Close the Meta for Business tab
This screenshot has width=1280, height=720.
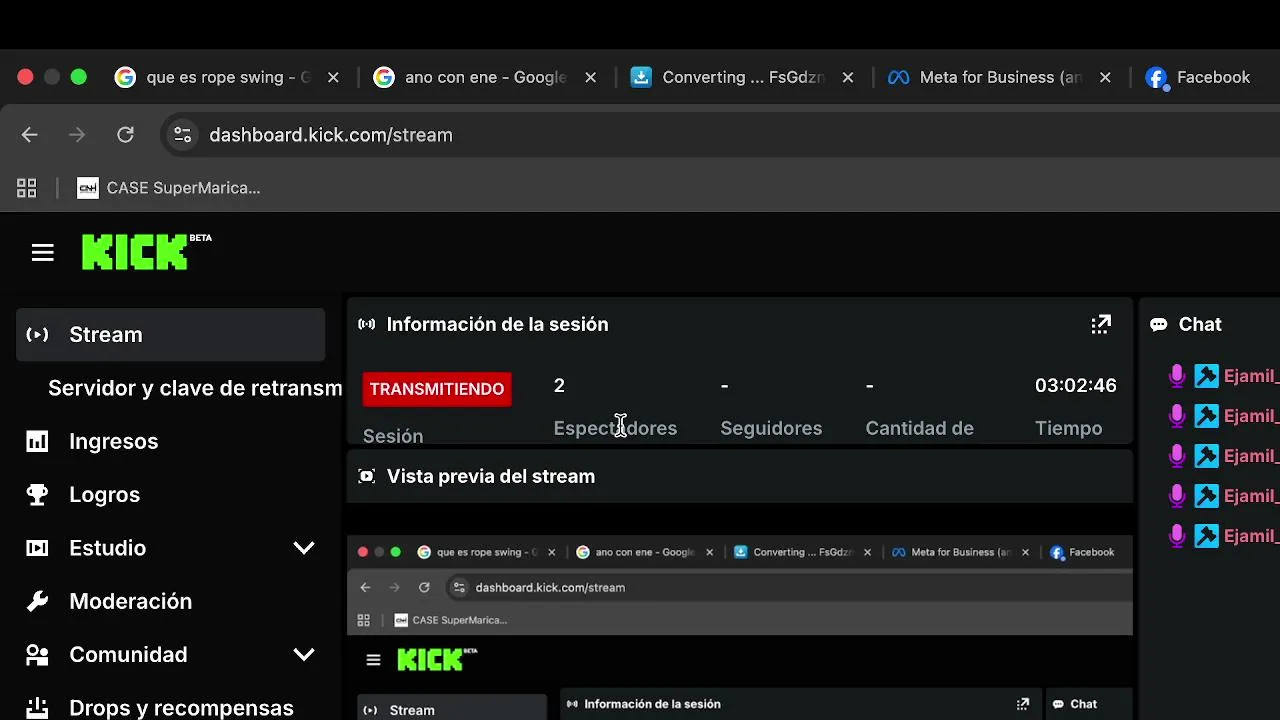pyautogui.click(x=1105, y=77)
